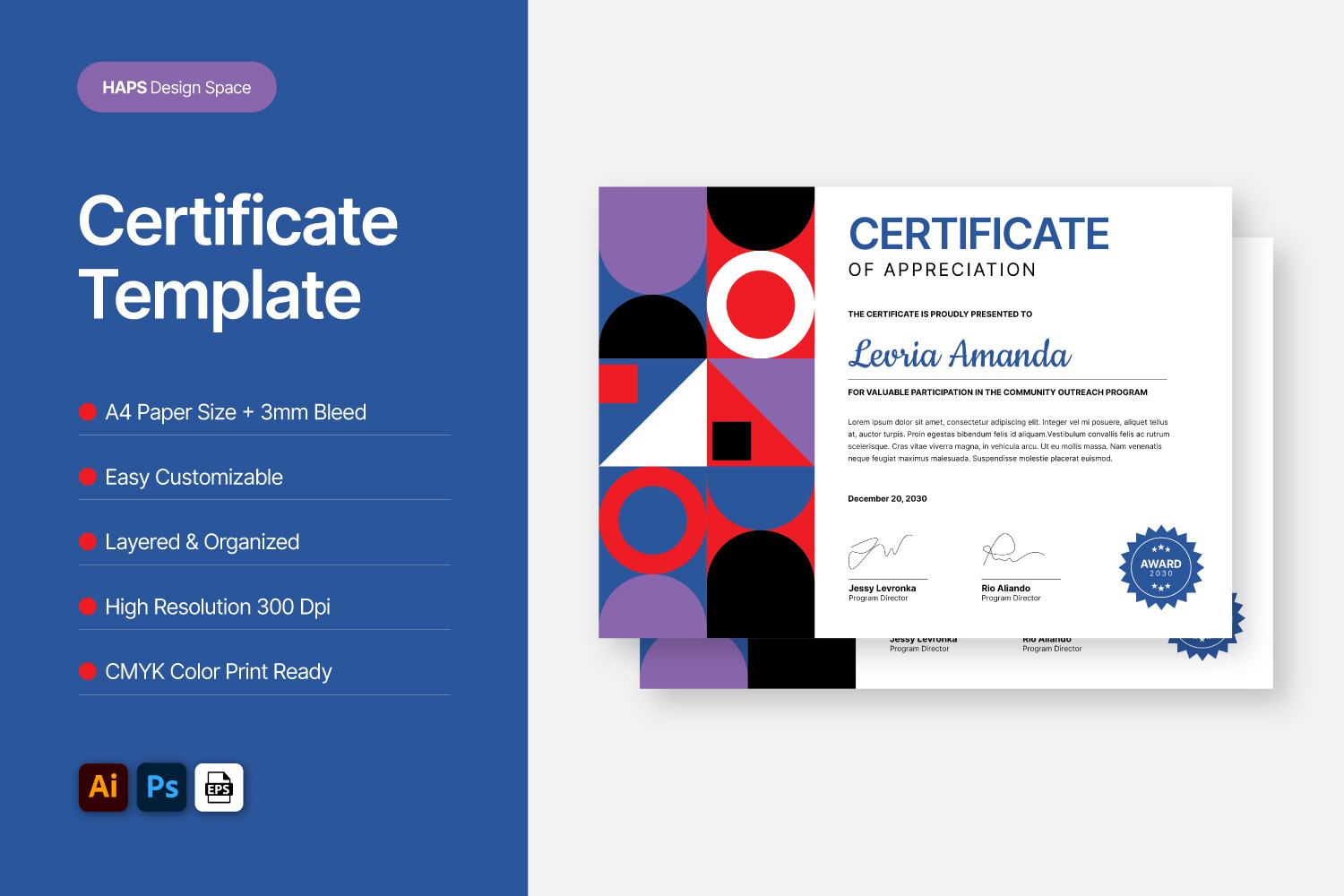Select the EPS file format icon
This screenshot has height=896, width=1344.
click(220, 787)
